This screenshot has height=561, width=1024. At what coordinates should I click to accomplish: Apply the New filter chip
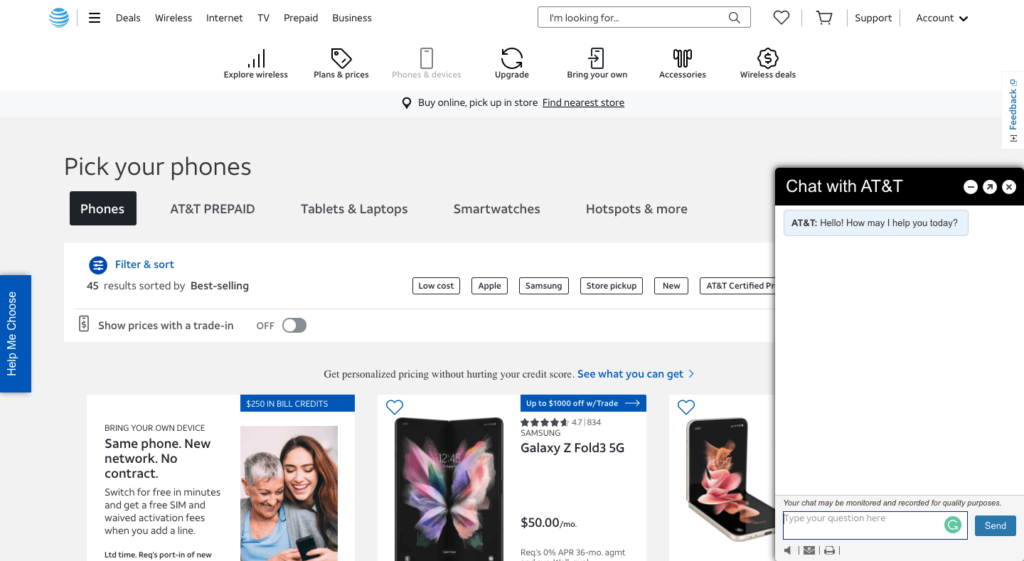671,285
